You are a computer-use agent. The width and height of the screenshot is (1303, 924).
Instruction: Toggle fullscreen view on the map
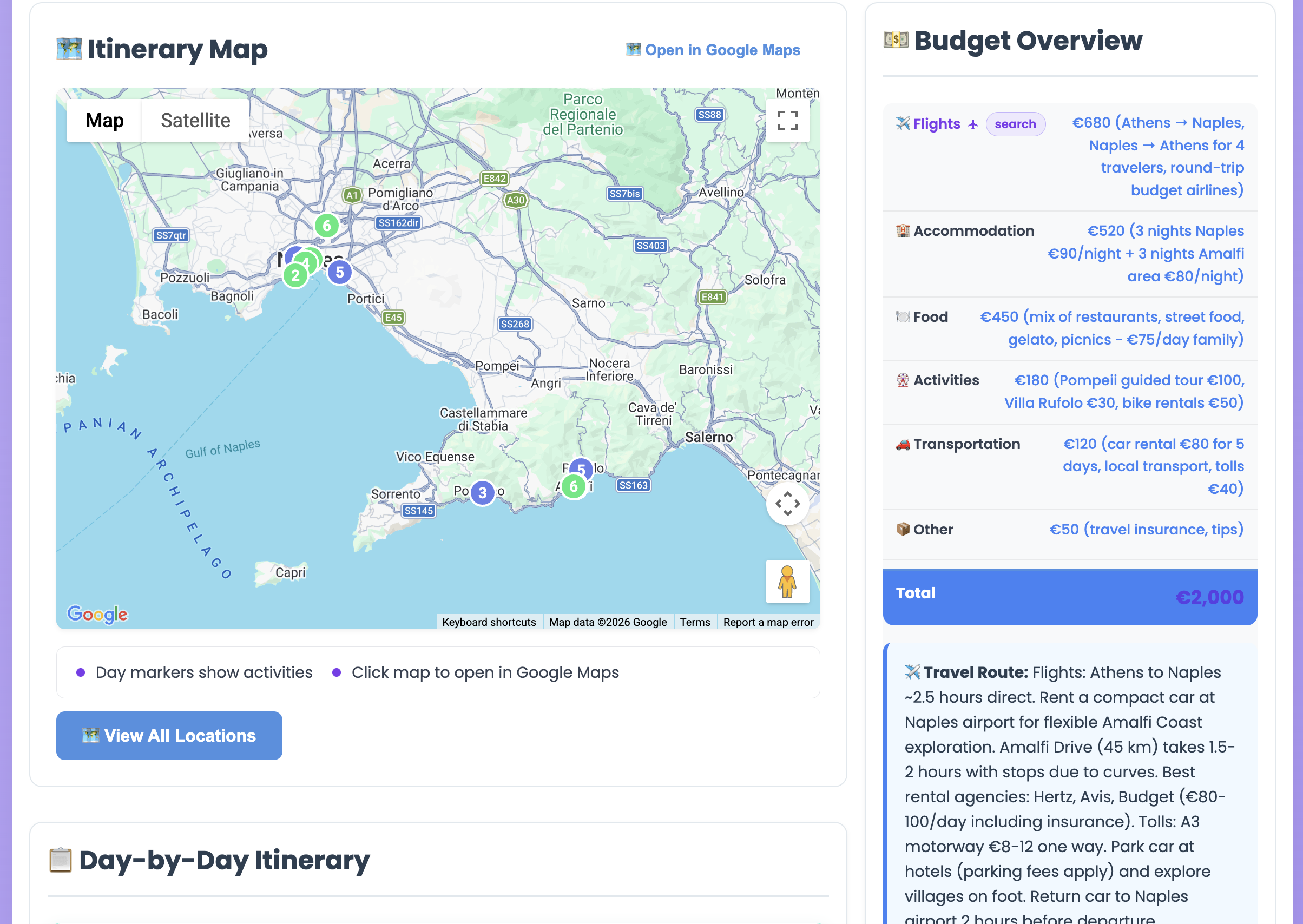[787, 121]
